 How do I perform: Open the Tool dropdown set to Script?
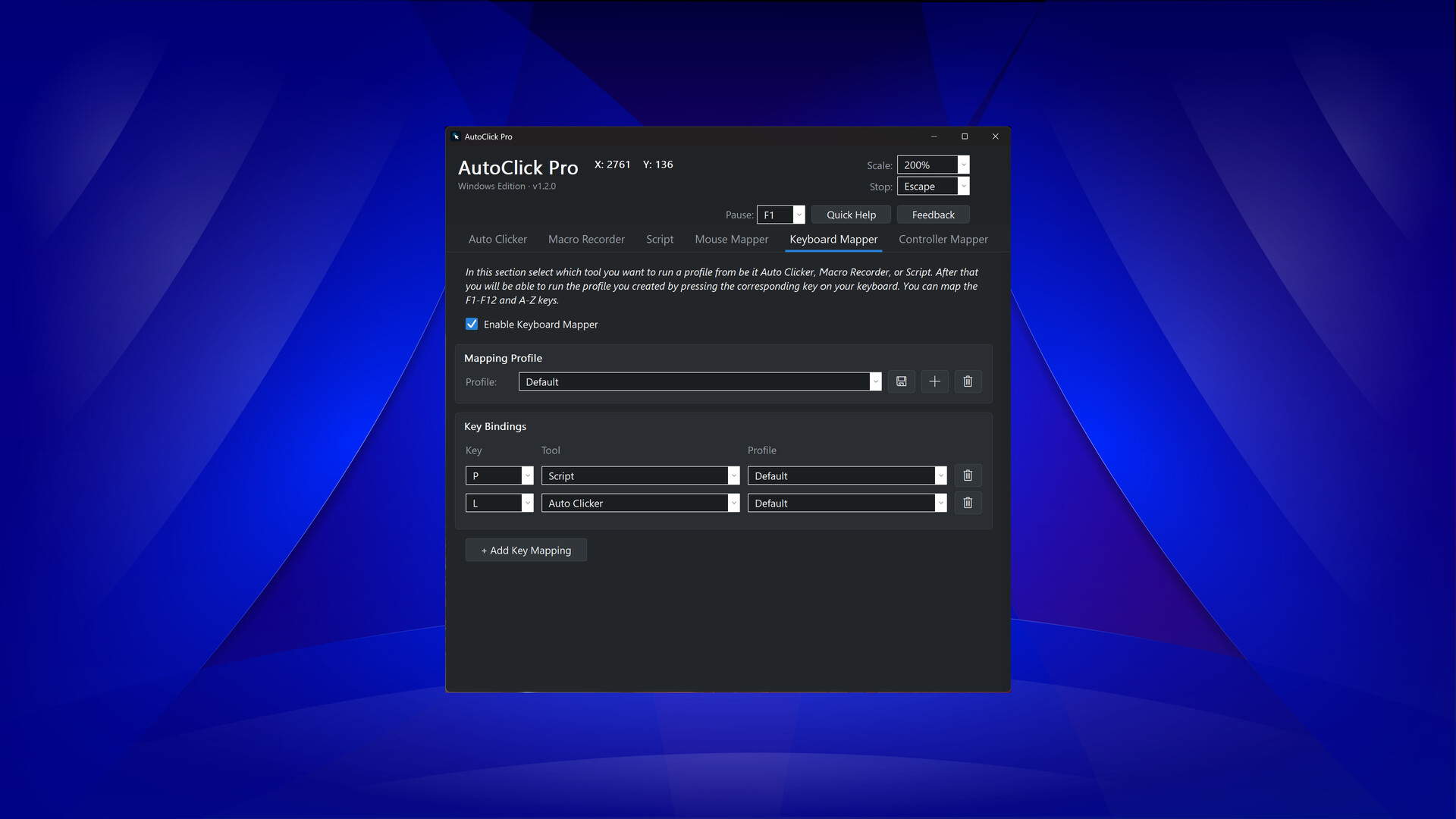pos(640,475)
